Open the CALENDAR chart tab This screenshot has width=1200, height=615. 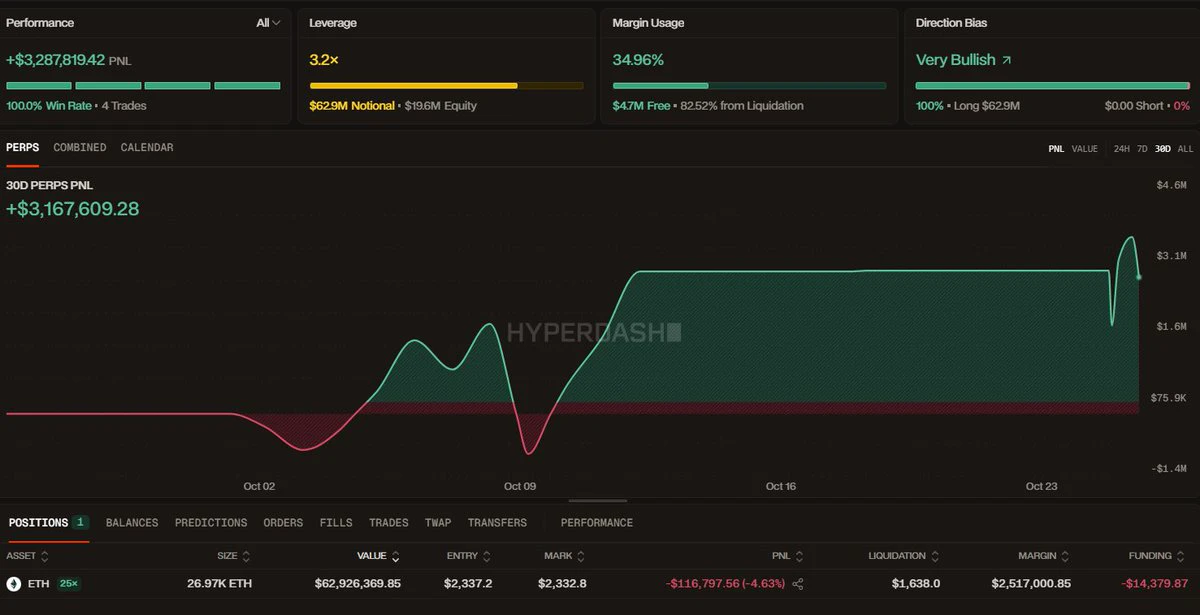[x=147, y=148]
